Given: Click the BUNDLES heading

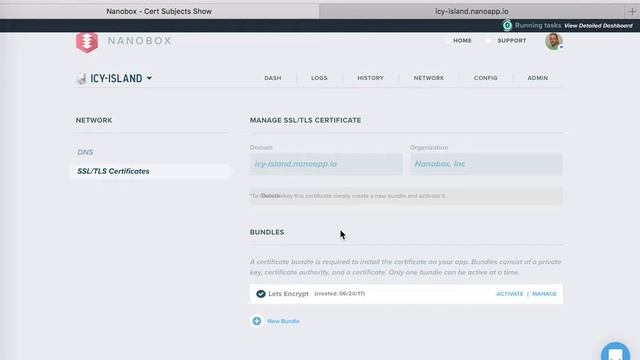Looking at the screenshot, I should pyautogui.click(x=267, y=232).
